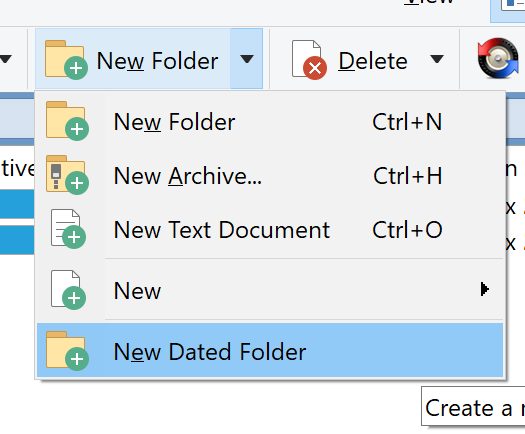Click the New submenu arrow
The height and width of the screenshot is (434, 525).
click(484, 289)
